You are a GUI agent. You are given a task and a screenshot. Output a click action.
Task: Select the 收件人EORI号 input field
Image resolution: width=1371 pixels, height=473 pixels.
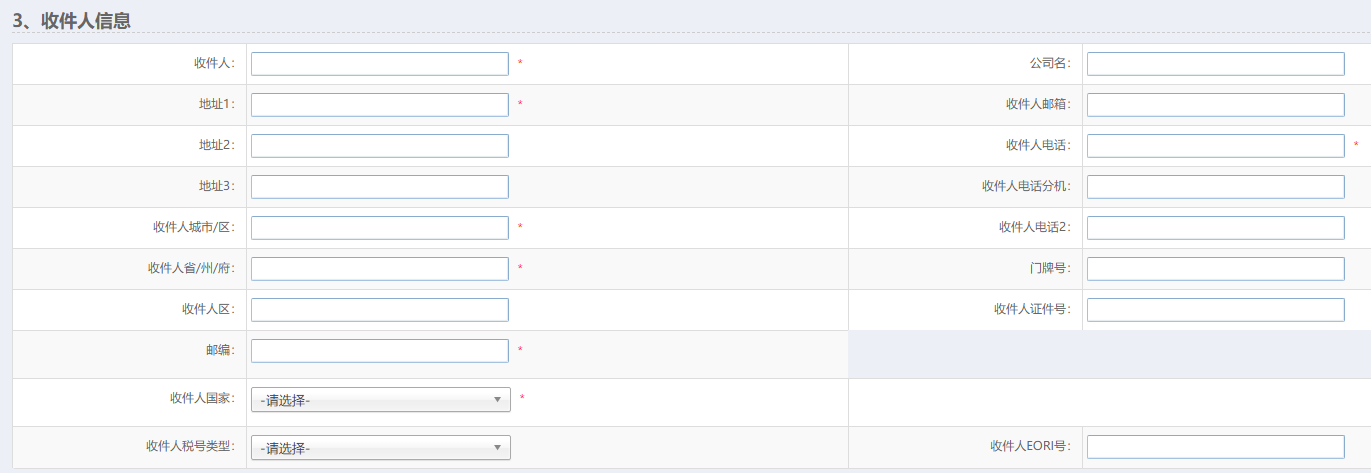click(x=1215, y=447)
